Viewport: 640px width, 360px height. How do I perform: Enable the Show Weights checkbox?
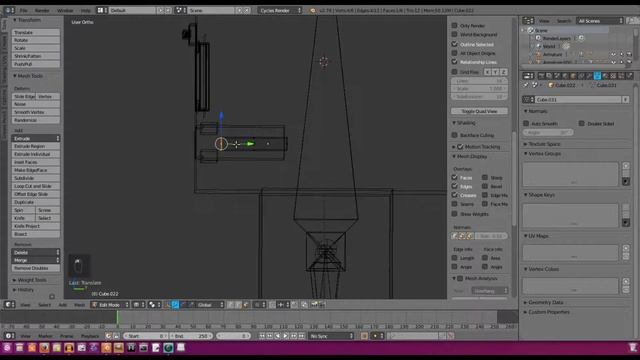[454, 214]
